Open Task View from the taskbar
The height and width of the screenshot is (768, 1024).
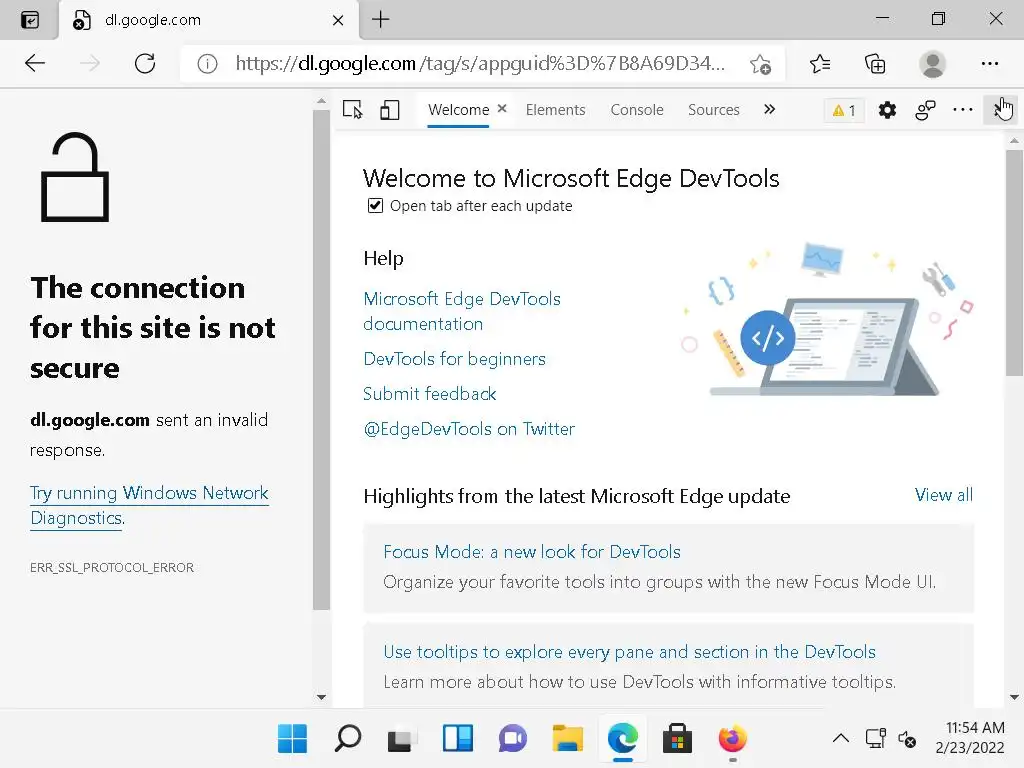tap(402, 739)
